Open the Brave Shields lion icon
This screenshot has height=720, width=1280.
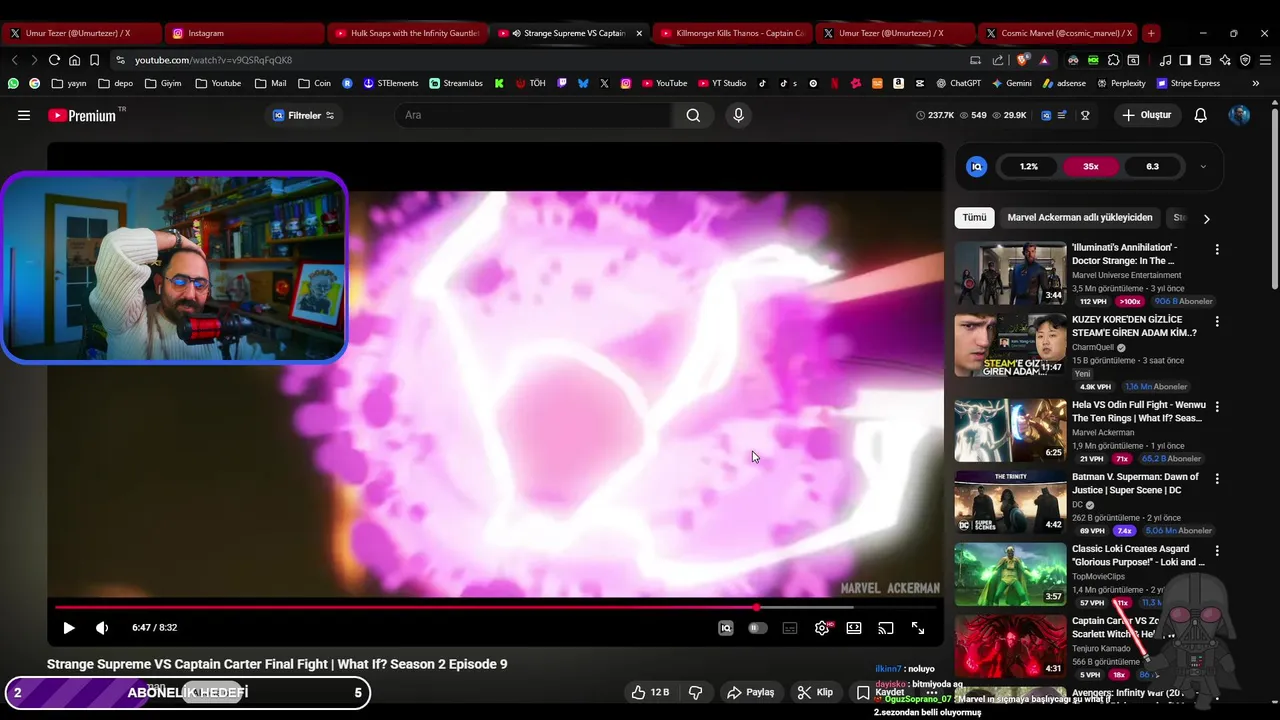(1023, 60)
